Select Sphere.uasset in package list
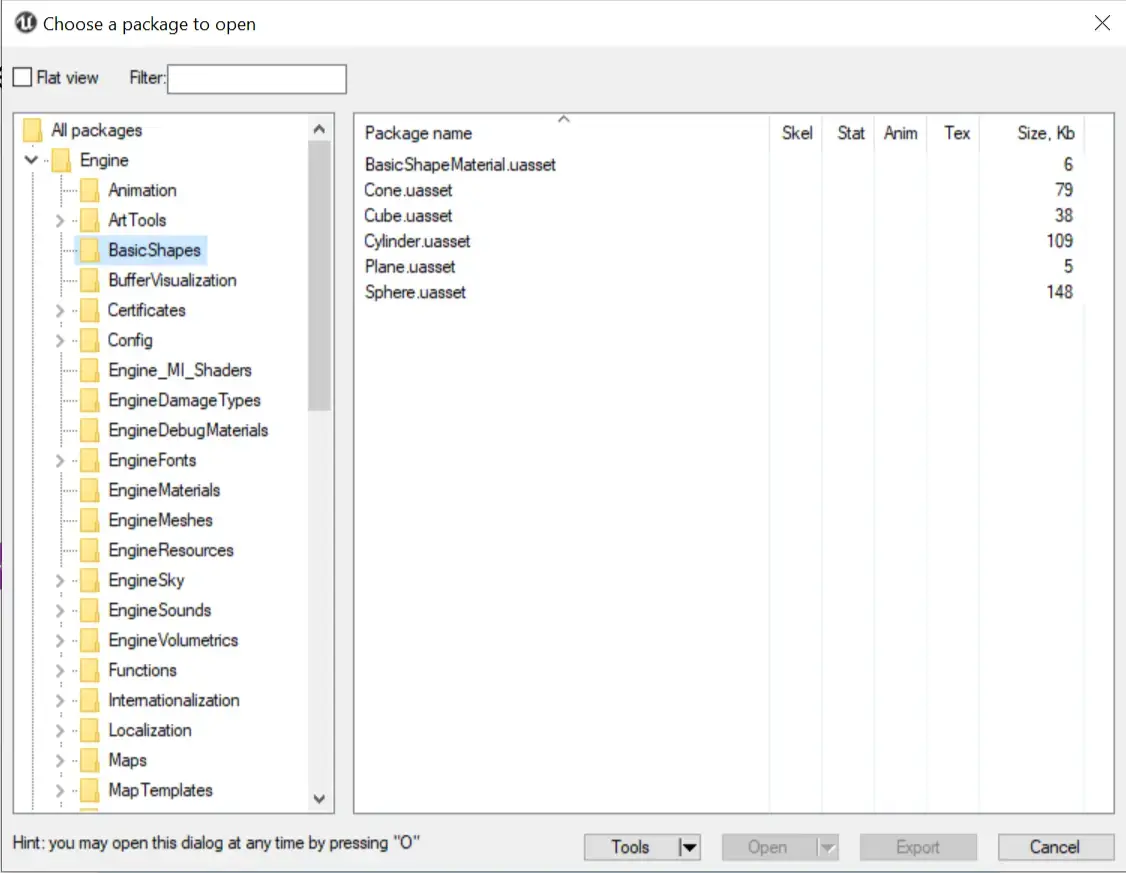The height and width of the screenshot is (873, 1126). tap(415, 292)
